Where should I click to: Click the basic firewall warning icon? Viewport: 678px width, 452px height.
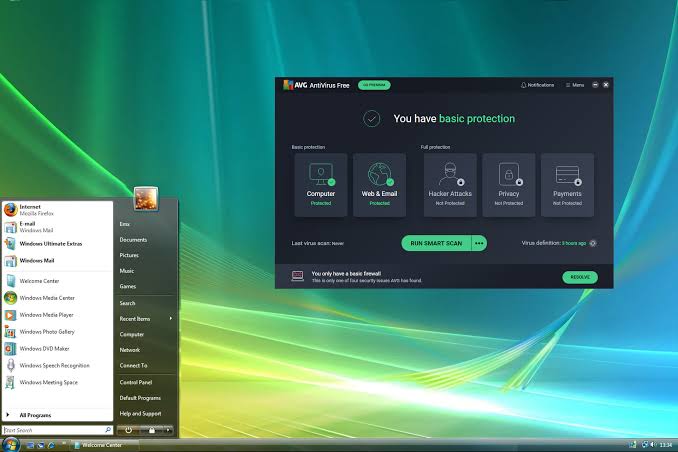[297, 276]
